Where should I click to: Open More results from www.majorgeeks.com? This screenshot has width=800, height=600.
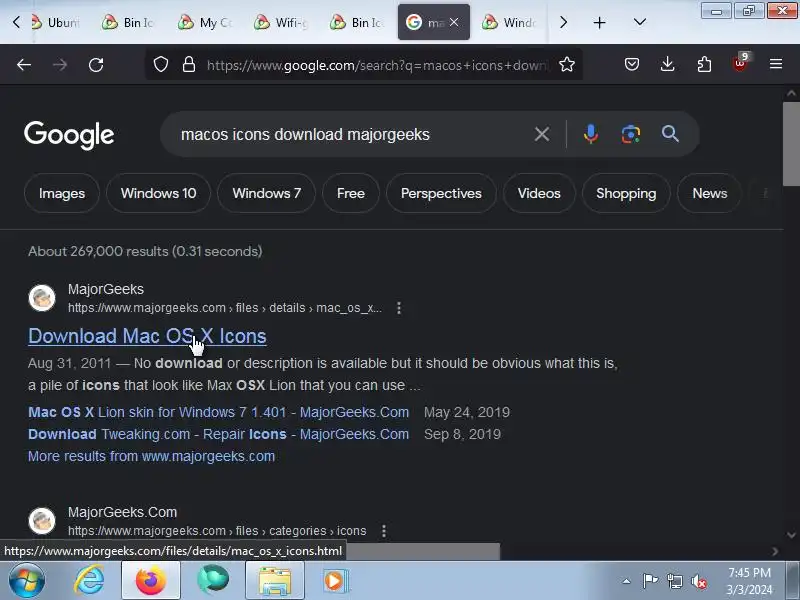[152, 456]
